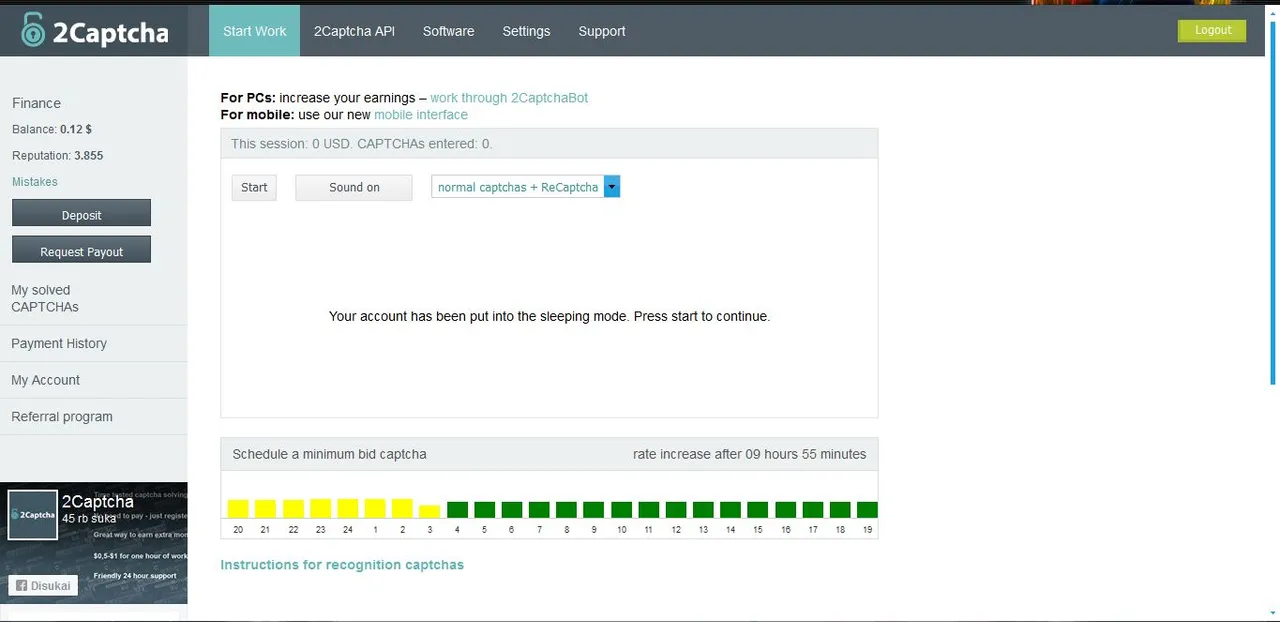1280x622 pixels.
Task: Click the Finance heading
Action: [36, 103]
